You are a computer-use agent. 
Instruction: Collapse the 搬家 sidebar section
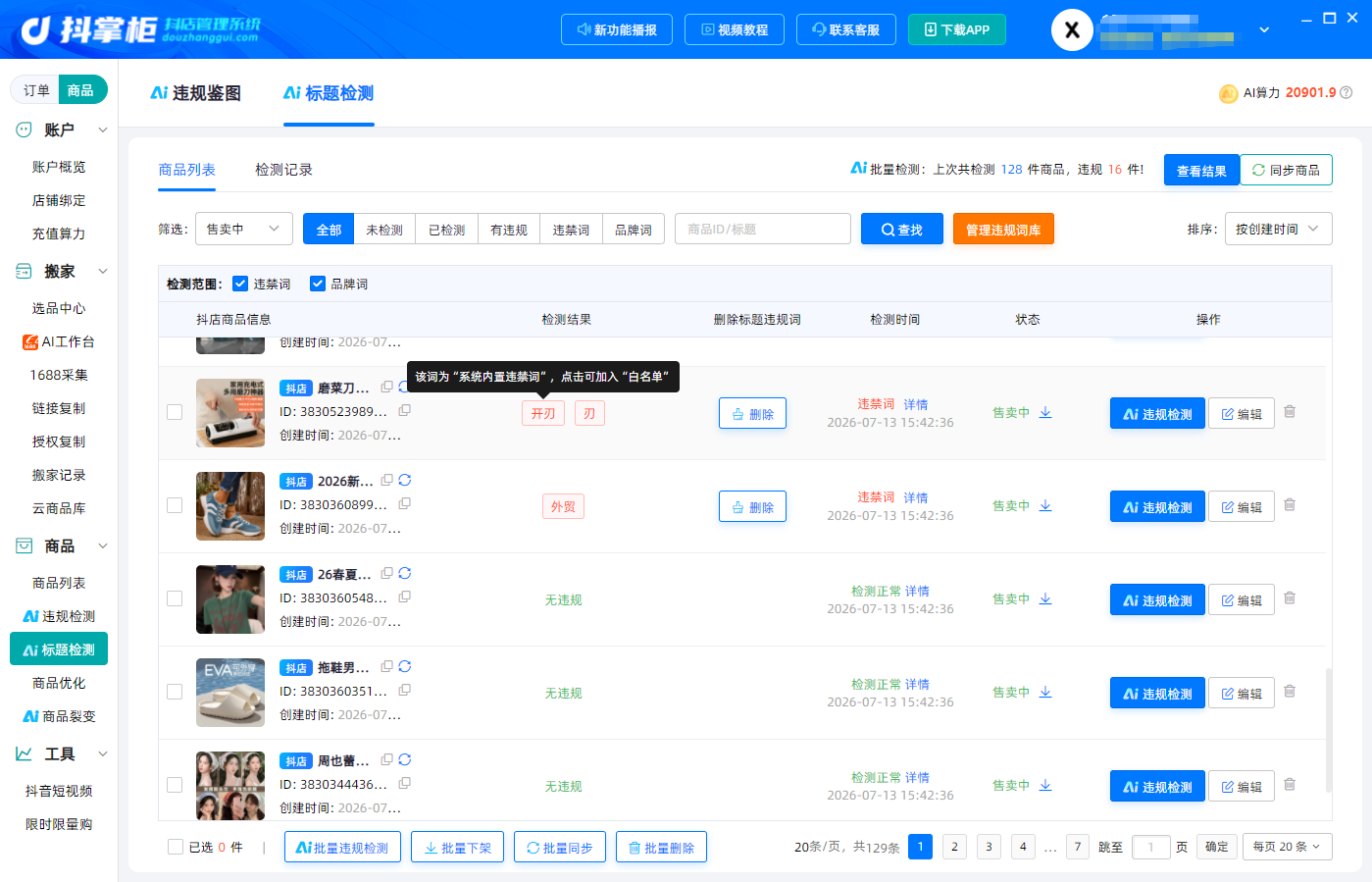(102, 271)
